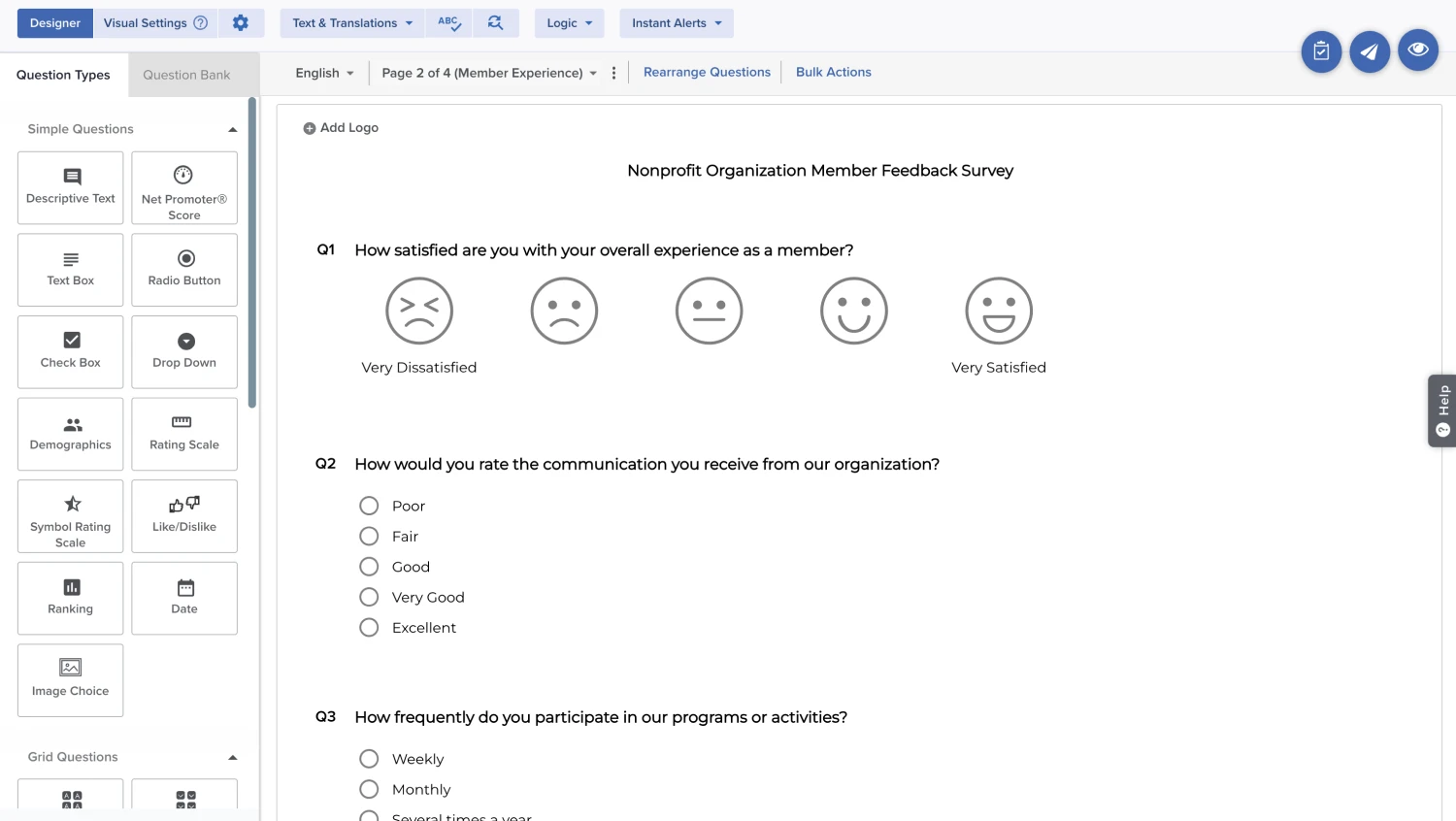Add a Symbol Rating Scale question
The width and height of the screenshot is (1456, 821).
(x=71, y=516)
